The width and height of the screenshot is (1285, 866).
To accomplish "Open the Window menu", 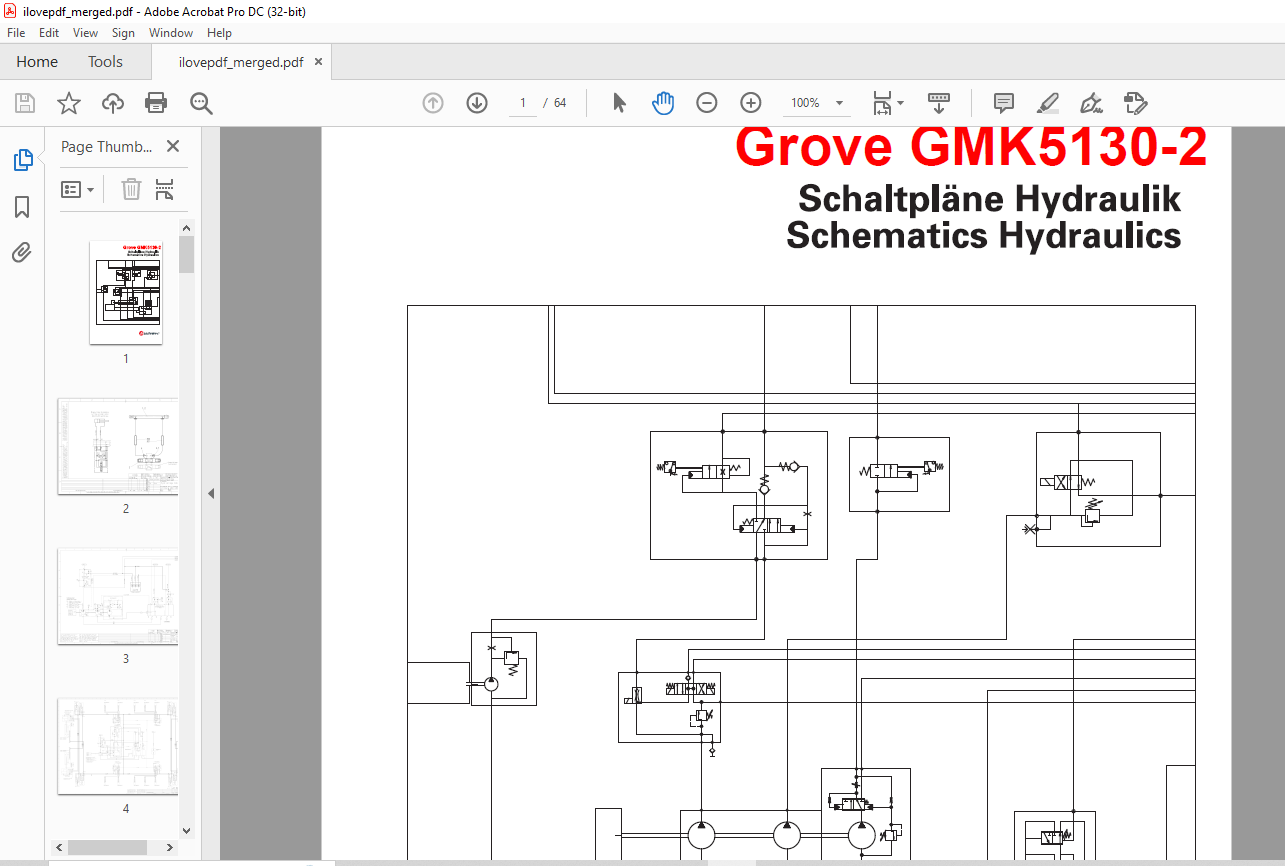I will tap(171, 33).
